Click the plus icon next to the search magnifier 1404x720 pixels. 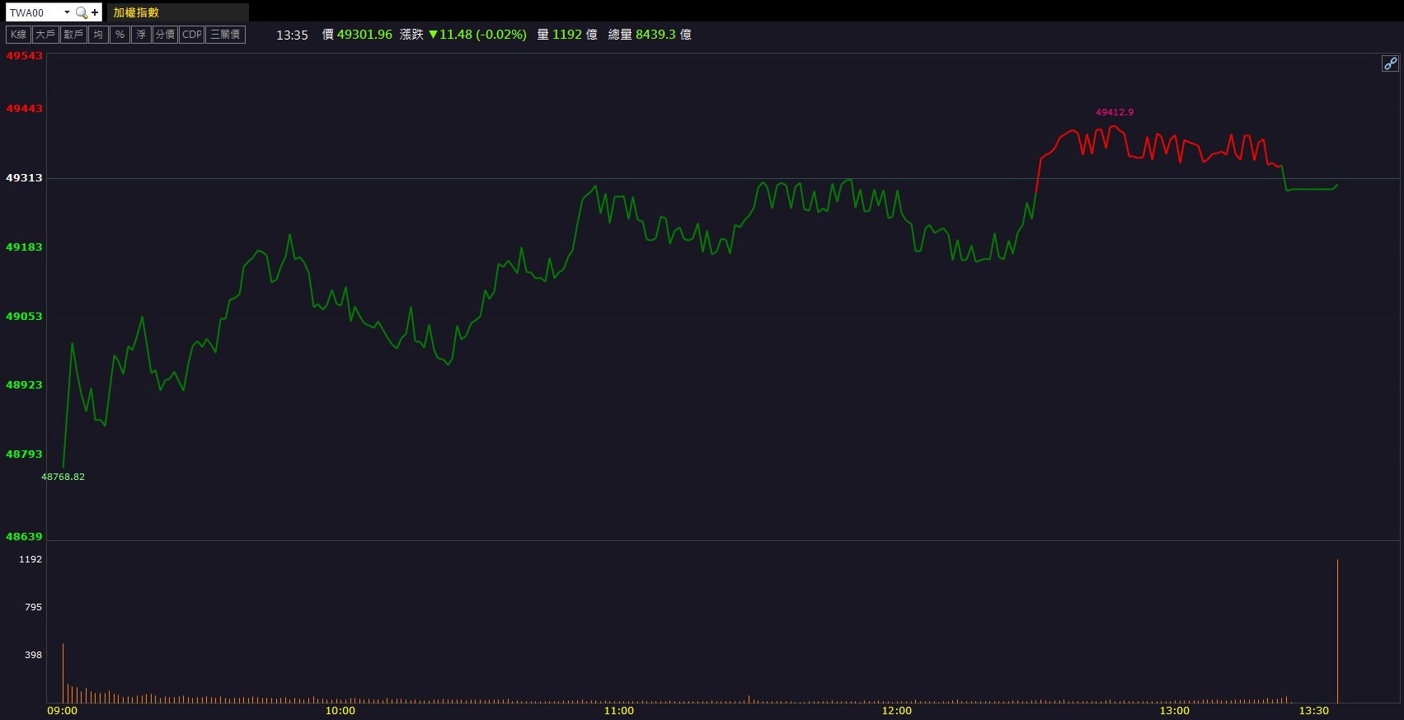95,13
